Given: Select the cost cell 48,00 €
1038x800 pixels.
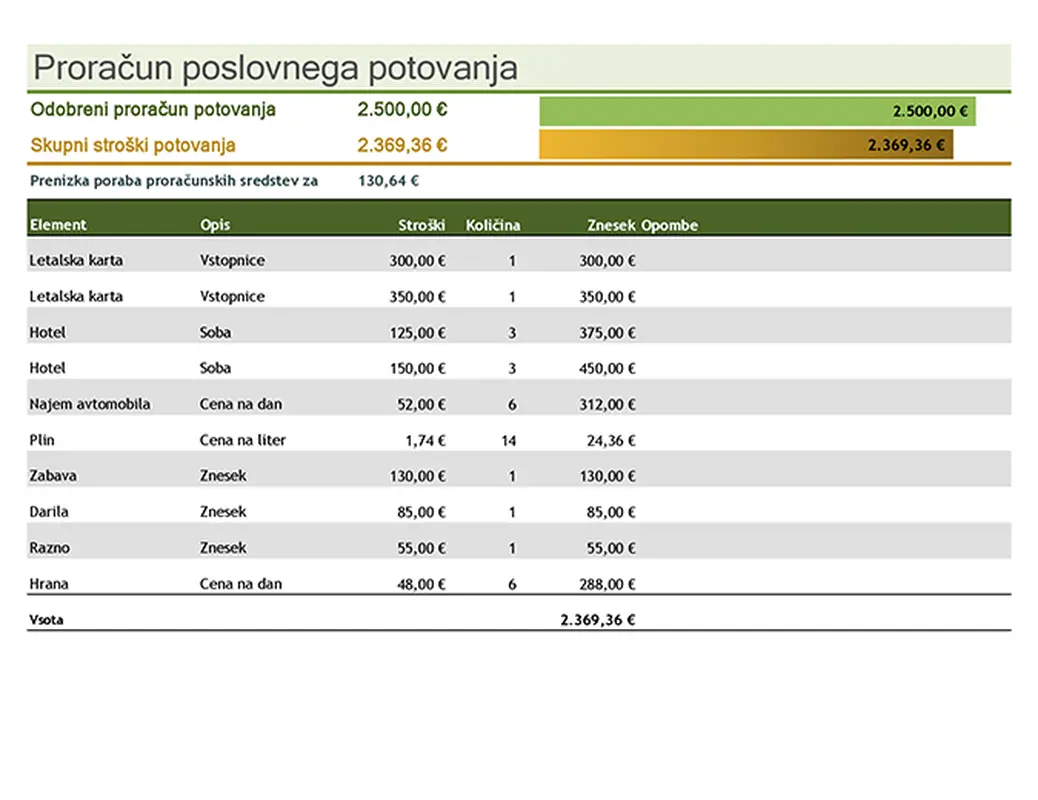Looking at the screenshot, I should tap(422, 583).
